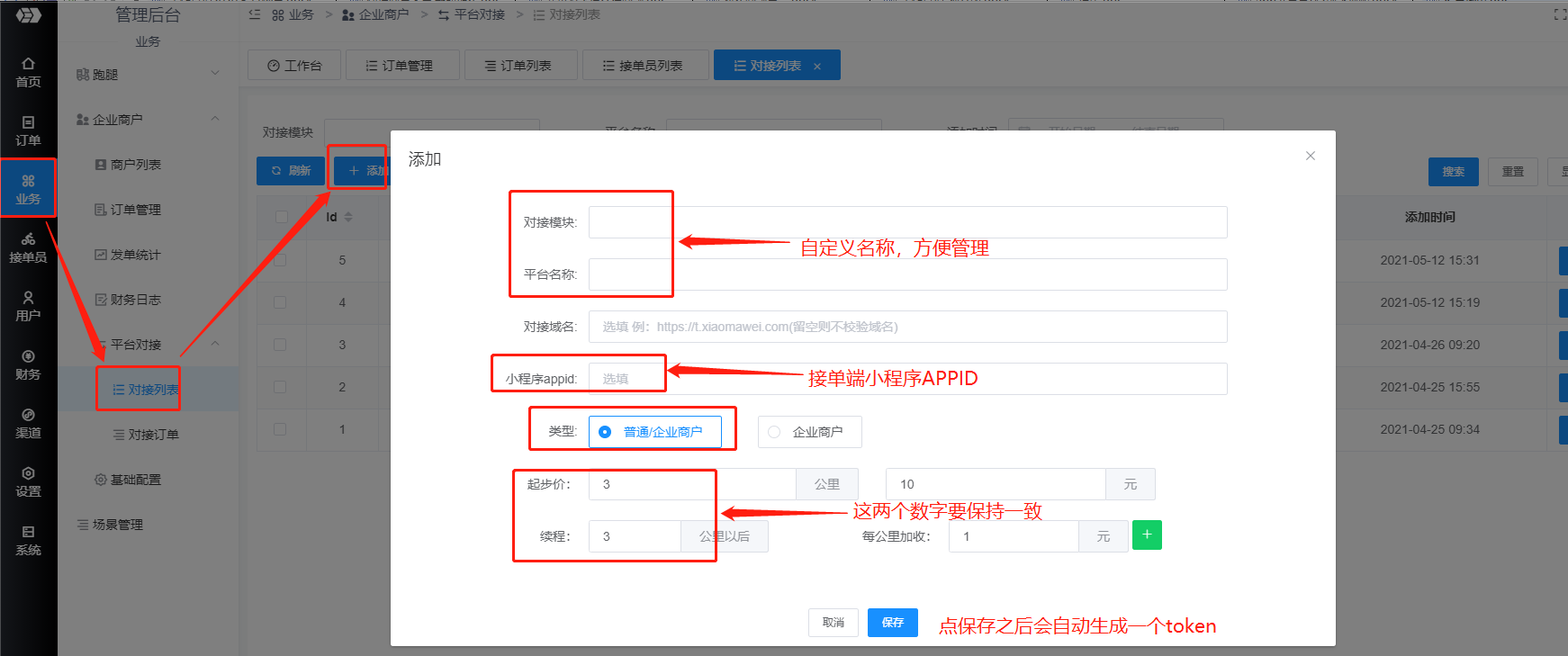The image size is (1568, 656).
Task: Collapse the 企业商户 menu chevron
Action: [x=215, y=118]
